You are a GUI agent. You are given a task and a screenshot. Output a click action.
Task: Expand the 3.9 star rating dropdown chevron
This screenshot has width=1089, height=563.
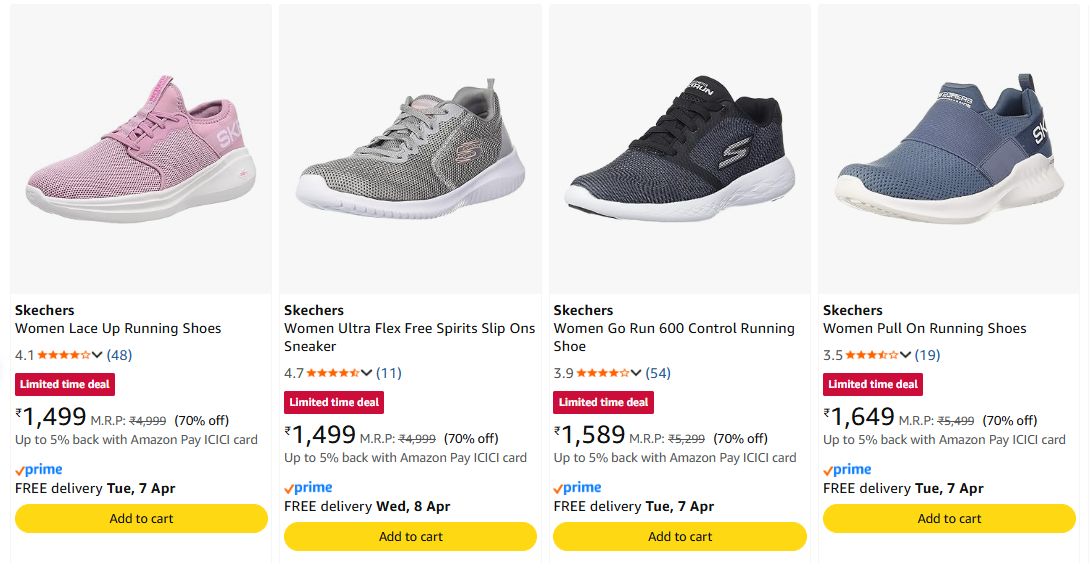pos(636,373)
